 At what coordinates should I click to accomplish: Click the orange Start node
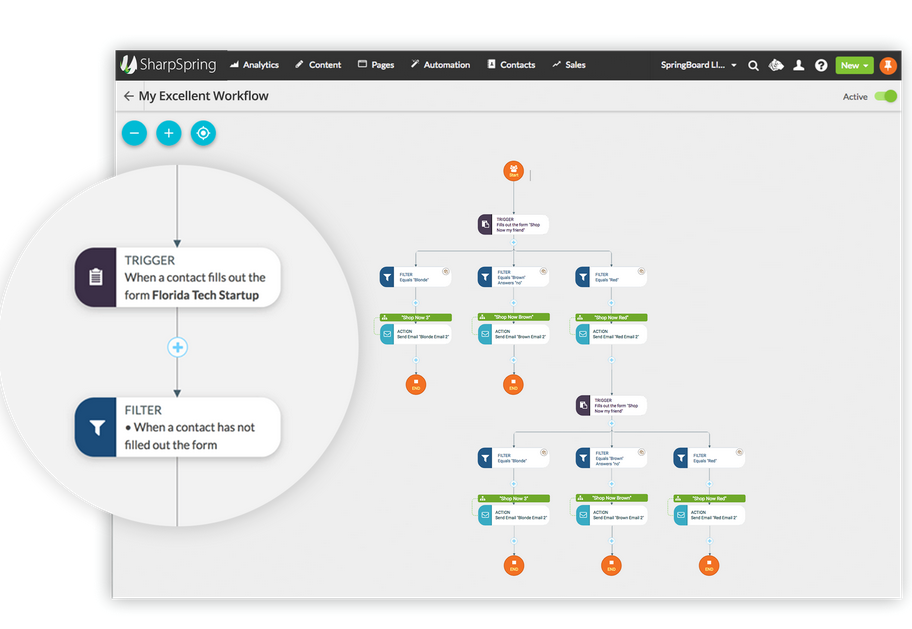click(x=513, y=171)
